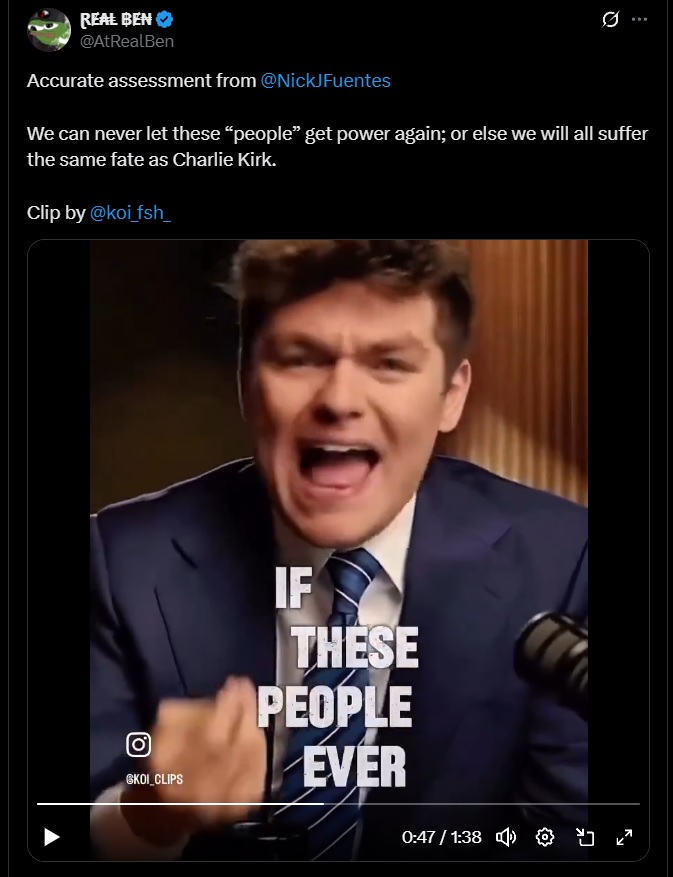The height and width of the screenshot is (877, 673).
Task: Switch video to picture-in-picture mode
Action: coord(585,837)
